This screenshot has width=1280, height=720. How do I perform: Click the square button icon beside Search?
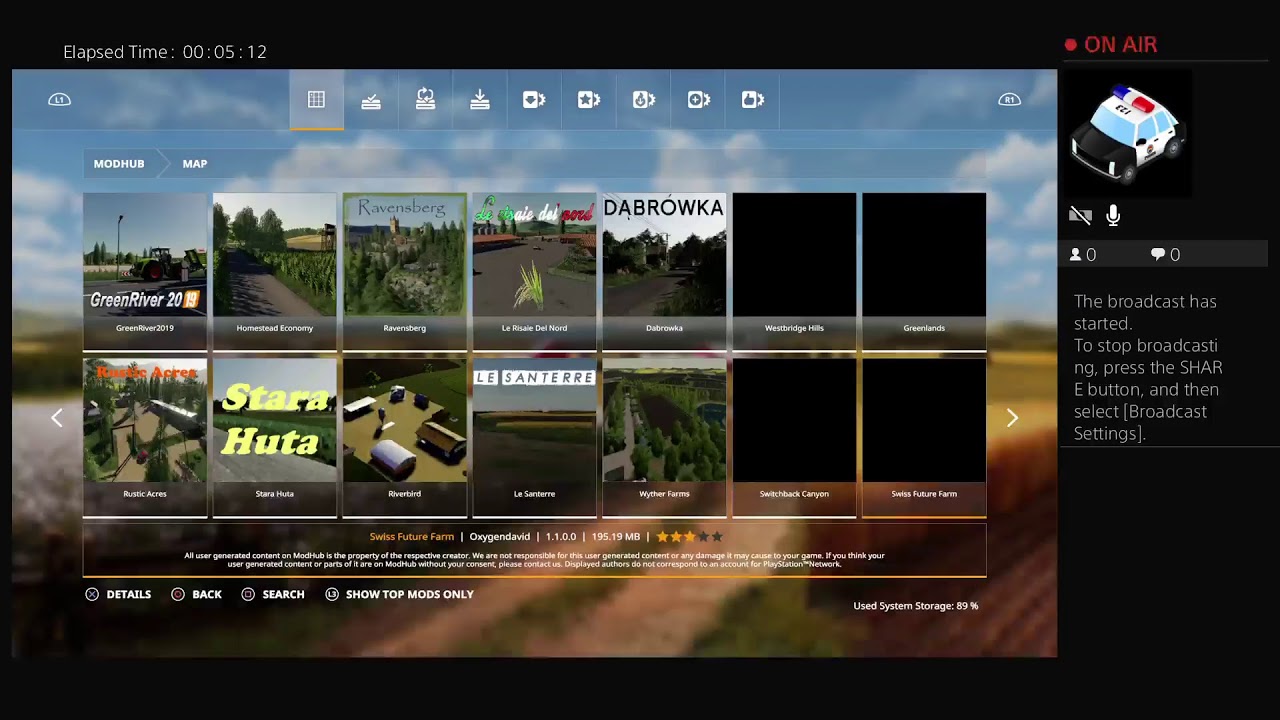tap(248, 594)
